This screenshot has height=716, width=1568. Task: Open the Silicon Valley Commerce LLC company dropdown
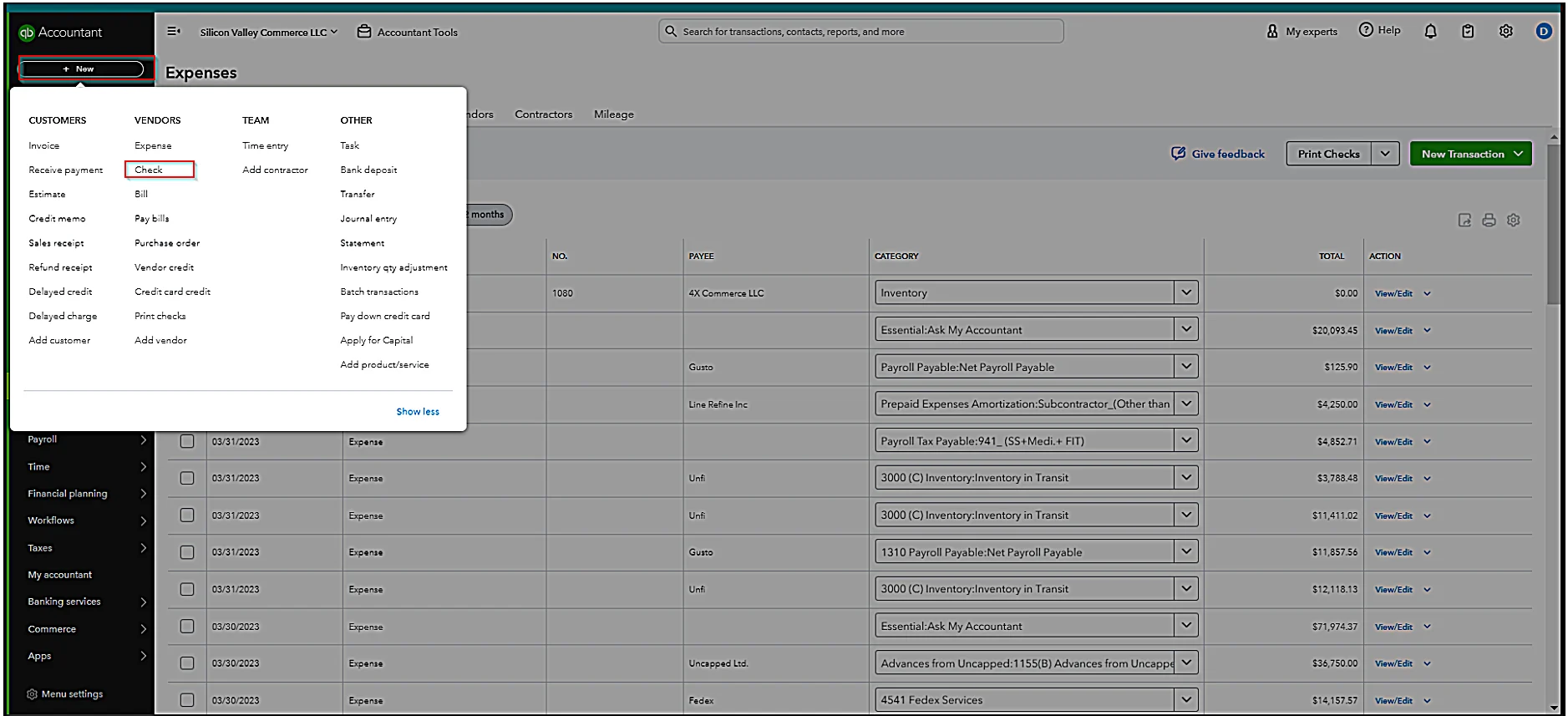269,32
